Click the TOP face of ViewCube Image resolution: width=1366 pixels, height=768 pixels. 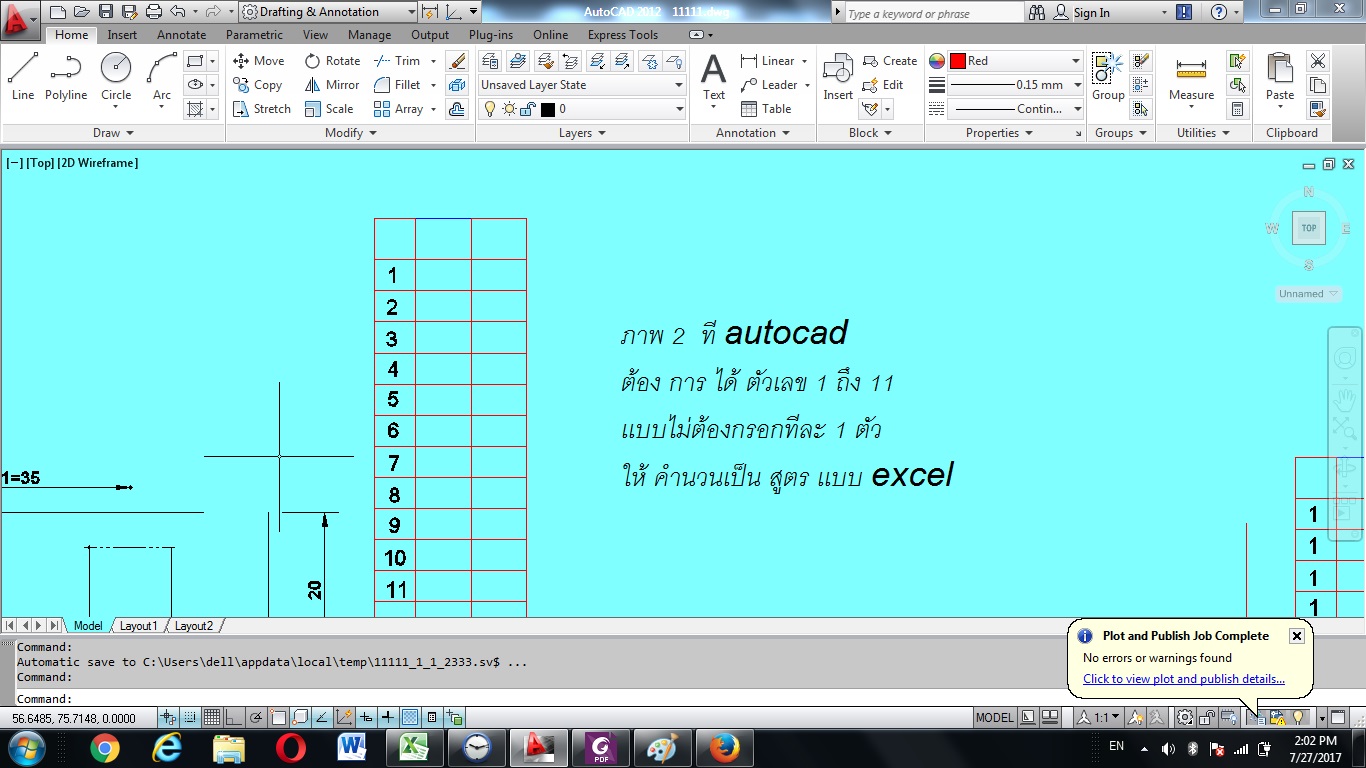point(1308,228)
